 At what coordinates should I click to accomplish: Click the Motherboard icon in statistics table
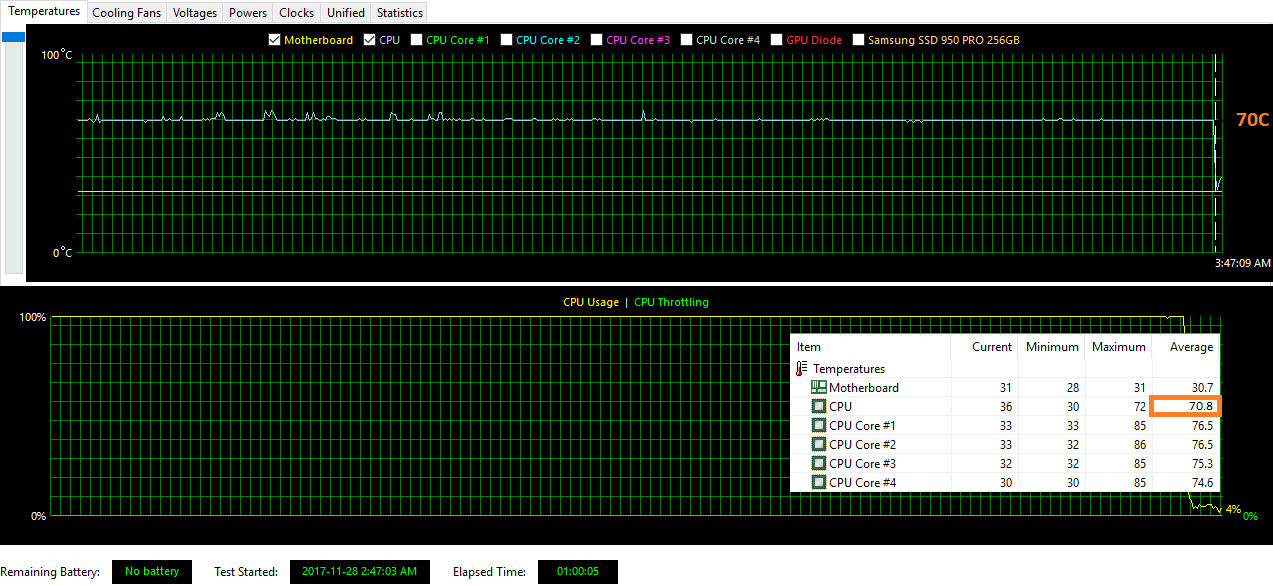pos(818,388)
